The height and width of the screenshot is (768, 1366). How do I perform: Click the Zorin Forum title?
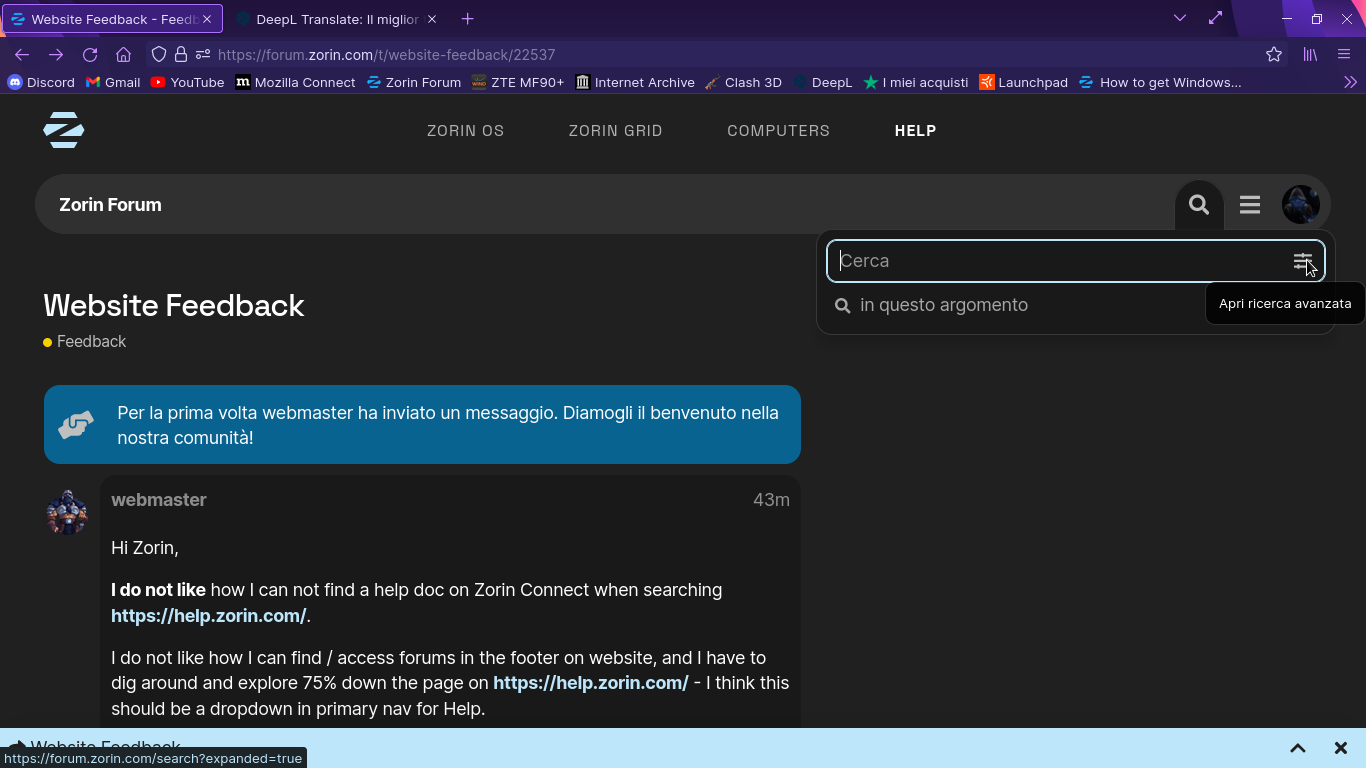click(110, 205)
